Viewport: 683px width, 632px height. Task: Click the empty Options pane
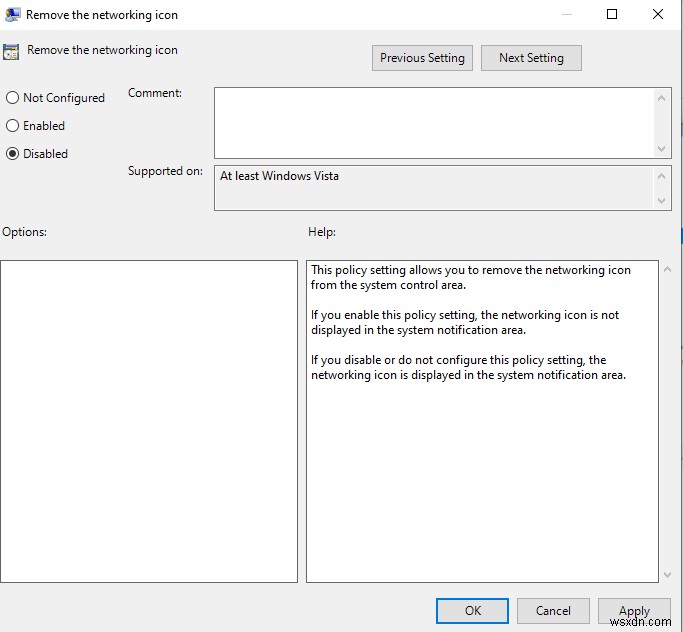pyautogui.click(x=149, y=421)
